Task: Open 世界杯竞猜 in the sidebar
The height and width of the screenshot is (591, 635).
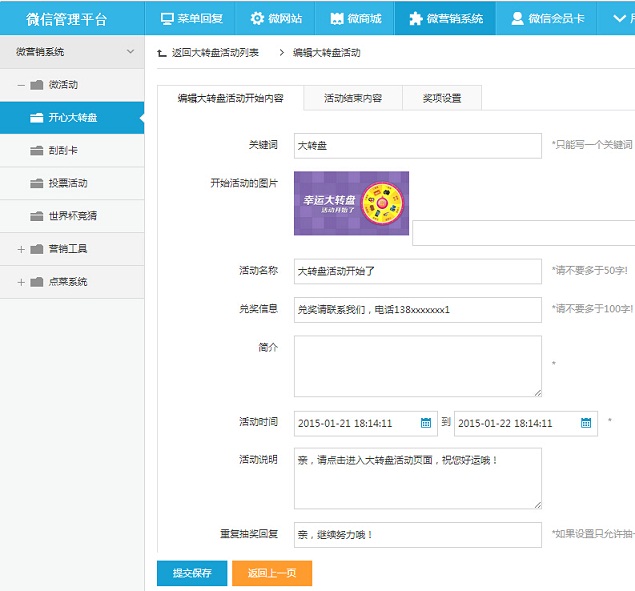Action: [72, 216]
